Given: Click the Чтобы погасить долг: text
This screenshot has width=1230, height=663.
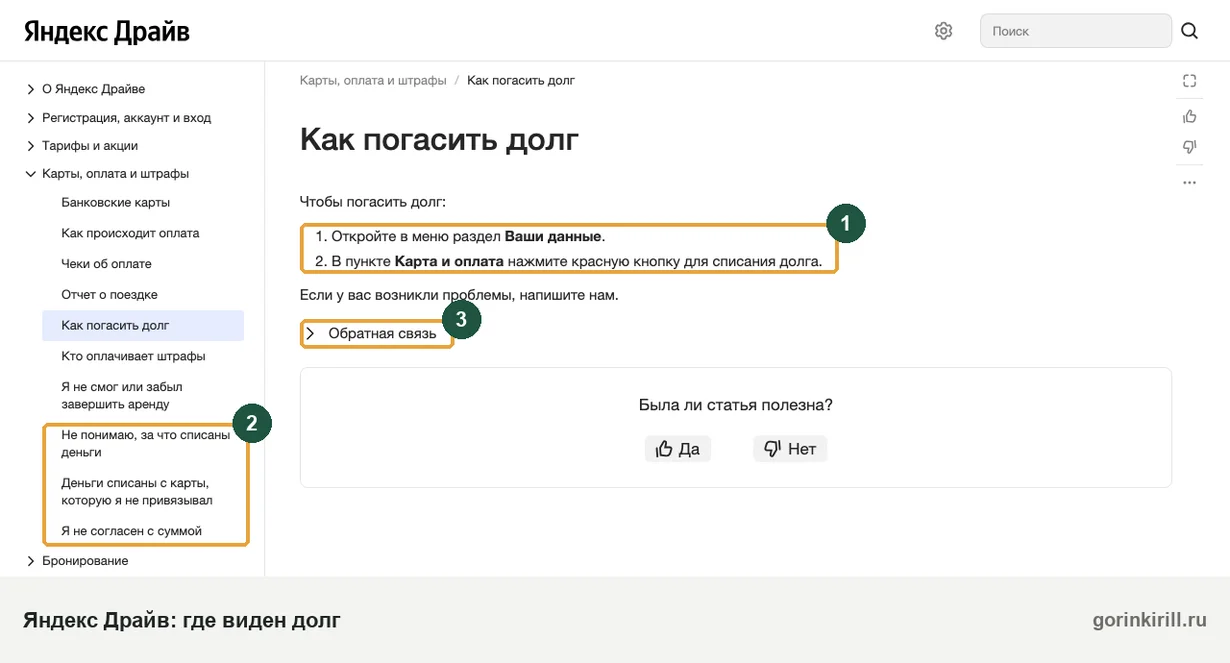Looking at the screenshot, I should [x=372, y=202].
